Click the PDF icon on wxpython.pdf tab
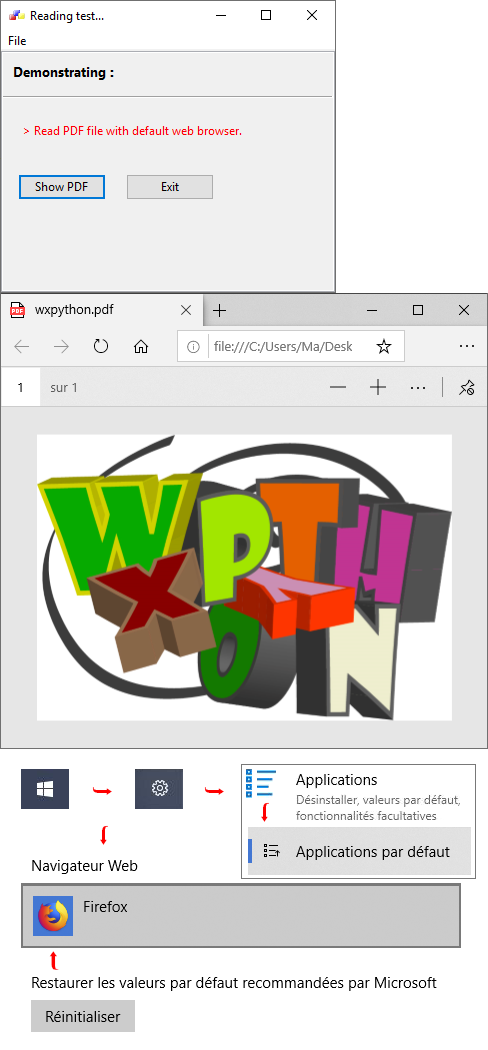The width and height of the screenshot is (488, 1050). click(x=17, y=310)
